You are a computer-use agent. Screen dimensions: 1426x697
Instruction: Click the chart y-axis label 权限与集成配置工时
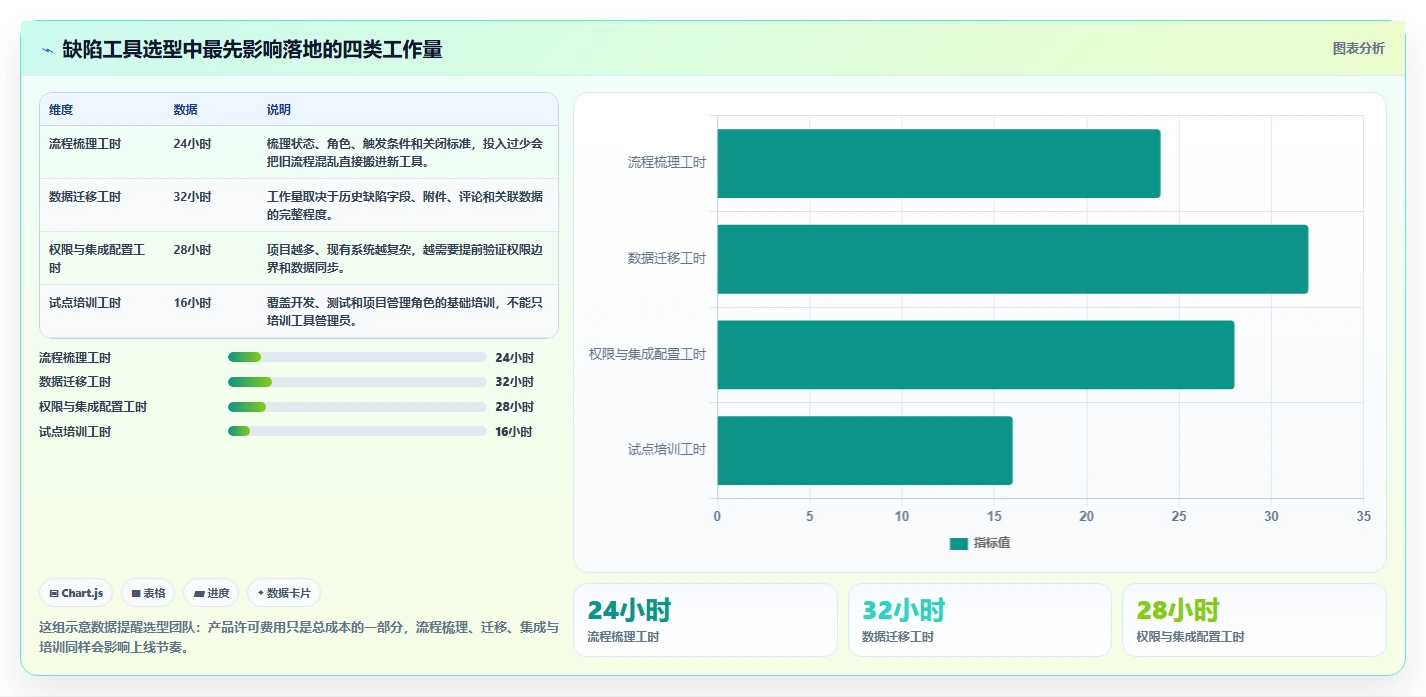point(648,354)
